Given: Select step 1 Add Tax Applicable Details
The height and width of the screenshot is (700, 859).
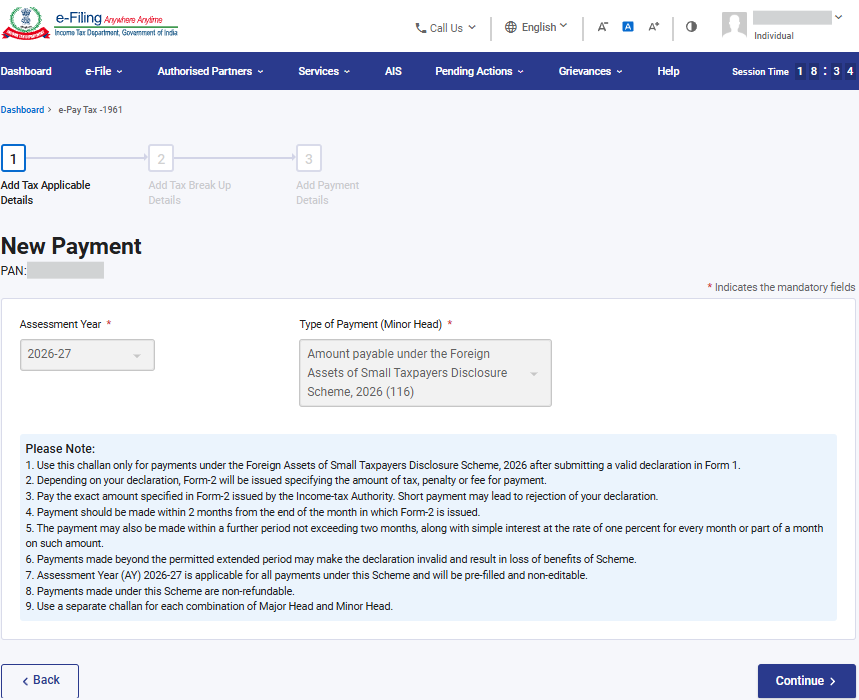Looking at the screenshot, I should point(14,159).
